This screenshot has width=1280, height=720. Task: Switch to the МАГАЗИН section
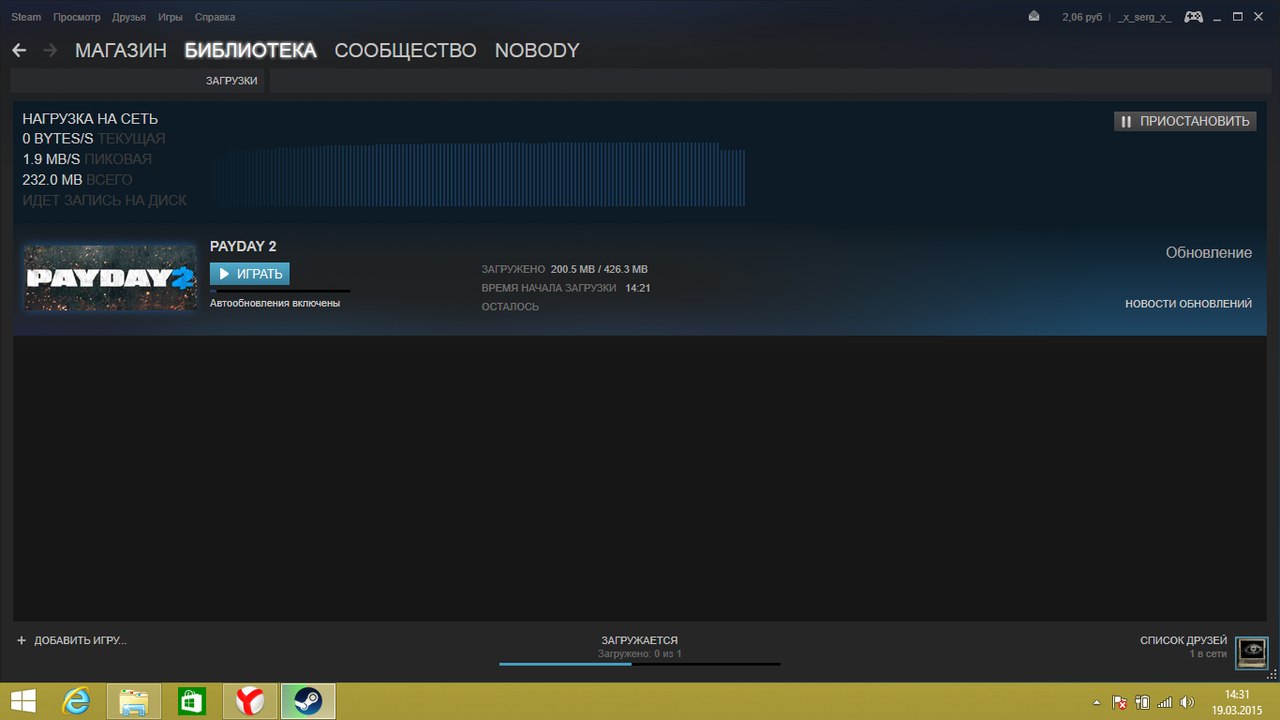(120, 50)
